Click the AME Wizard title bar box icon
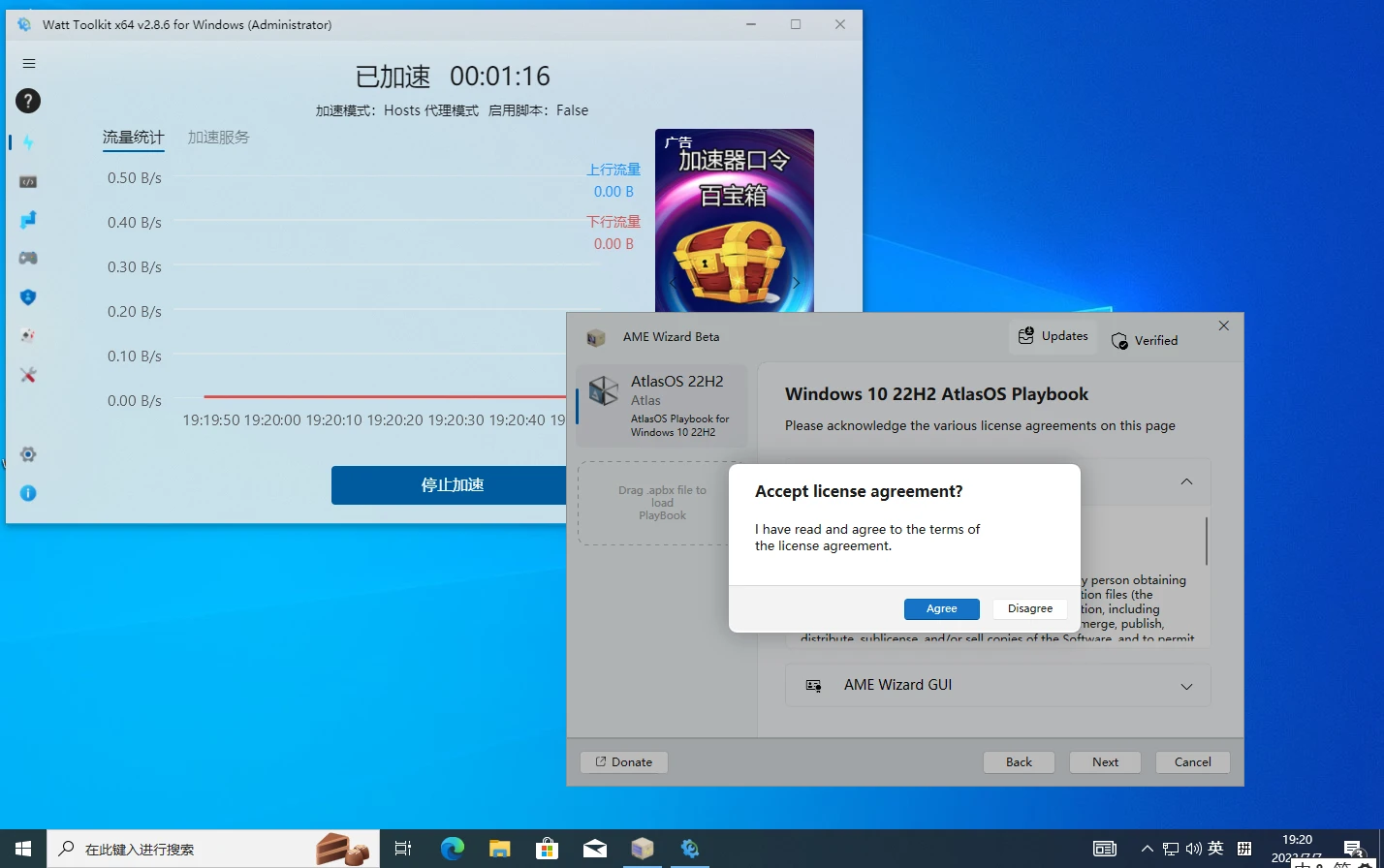1384x868 pixels. tap(595, 337)
